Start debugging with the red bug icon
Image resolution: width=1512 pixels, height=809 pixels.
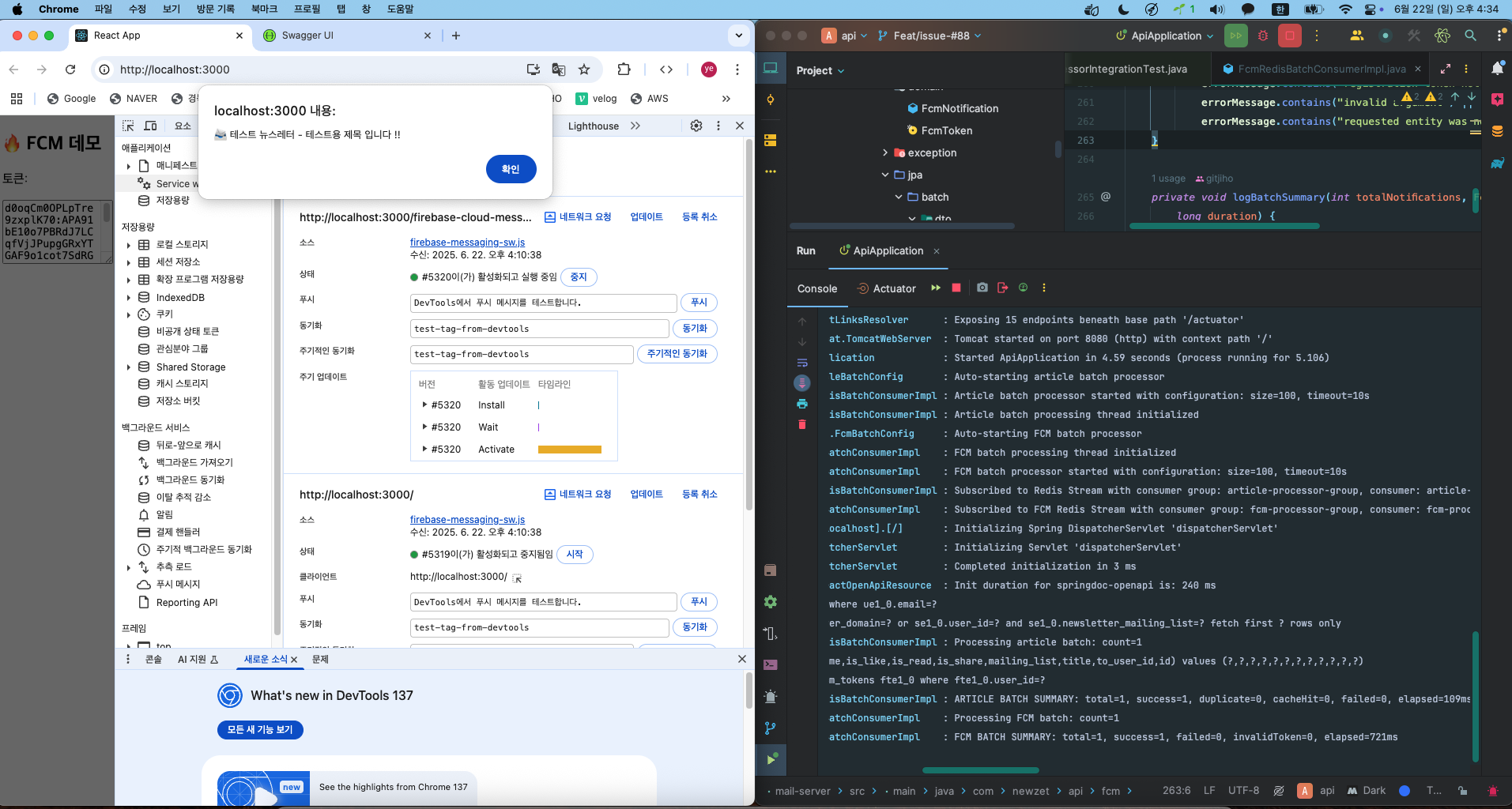[x=1263, y=36]
